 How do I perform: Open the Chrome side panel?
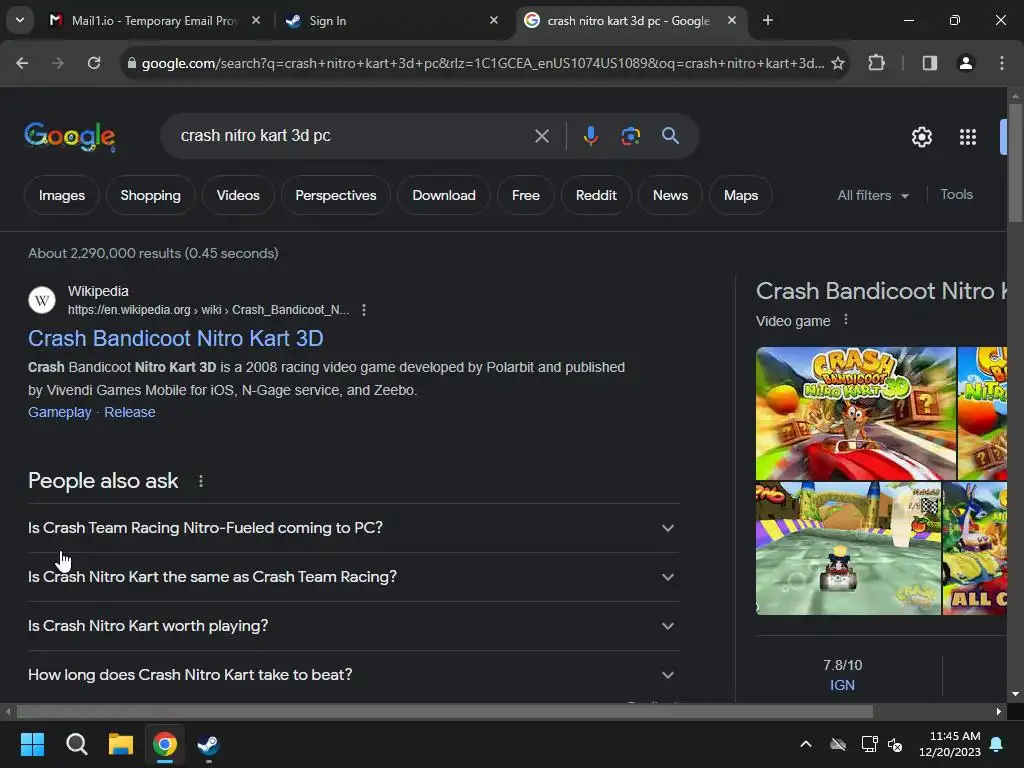[930, 63]
